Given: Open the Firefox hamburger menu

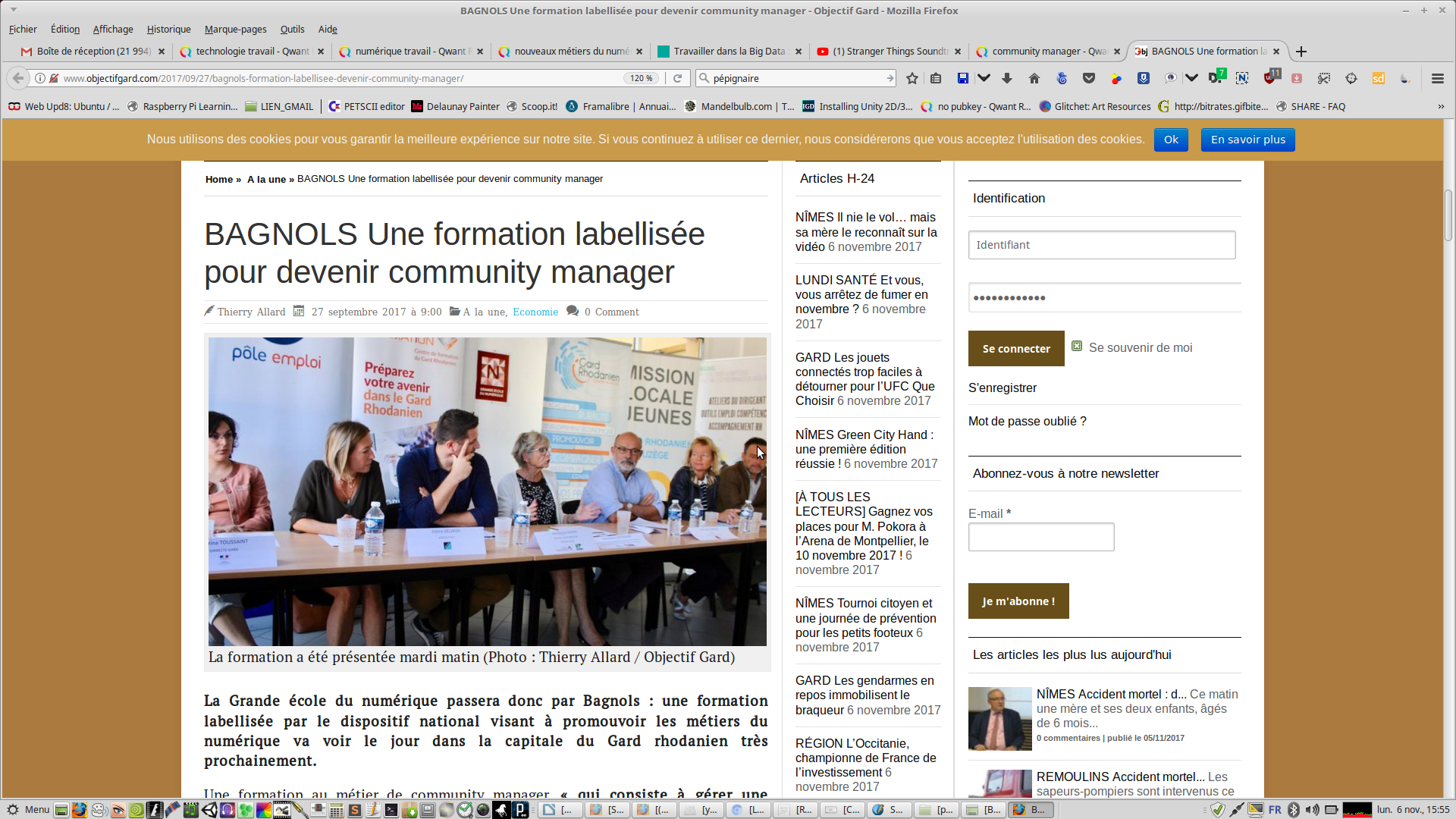Looking at the screenshot, I should click(x=1437, y=78).
